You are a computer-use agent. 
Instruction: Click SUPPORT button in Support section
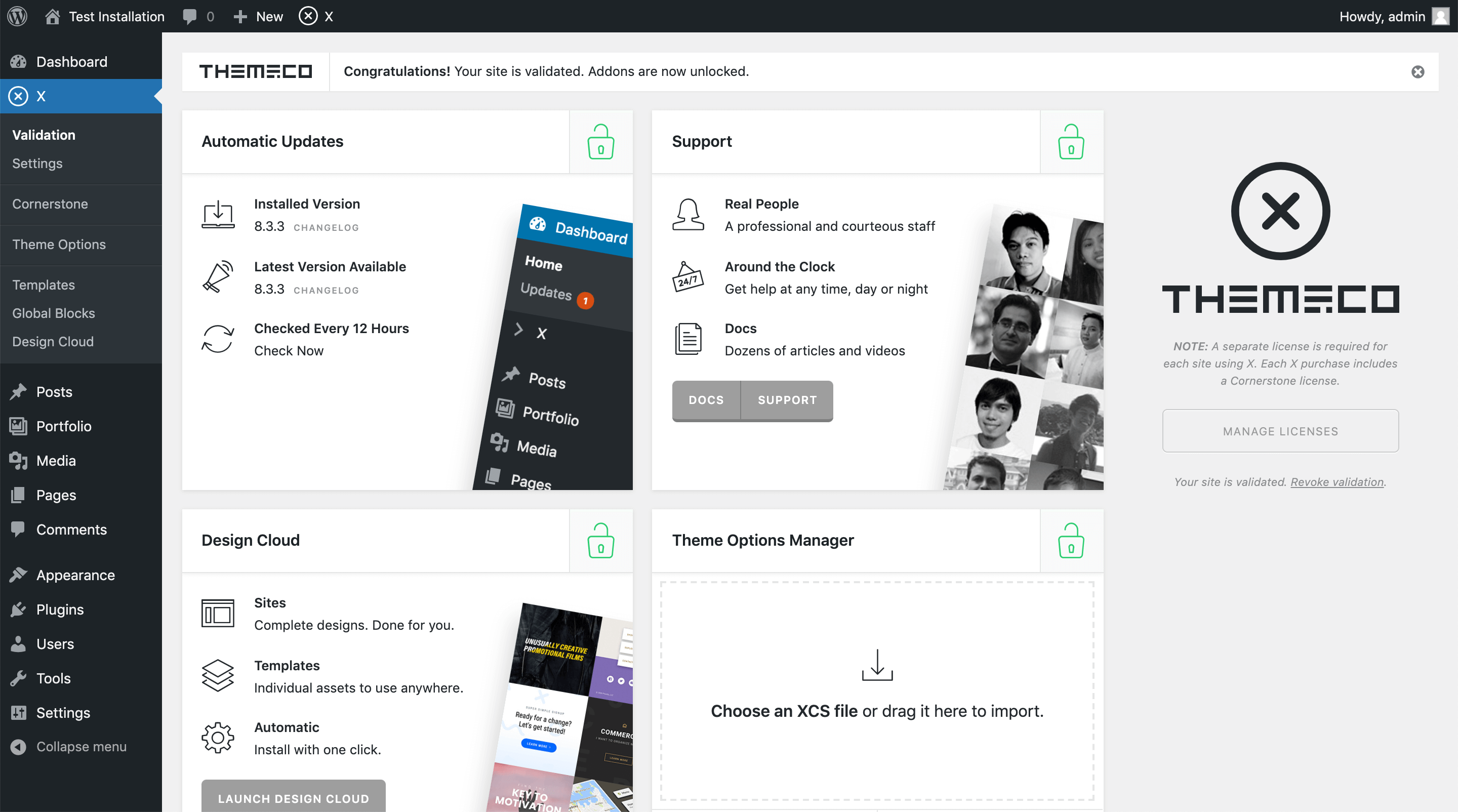coord(786,400)
